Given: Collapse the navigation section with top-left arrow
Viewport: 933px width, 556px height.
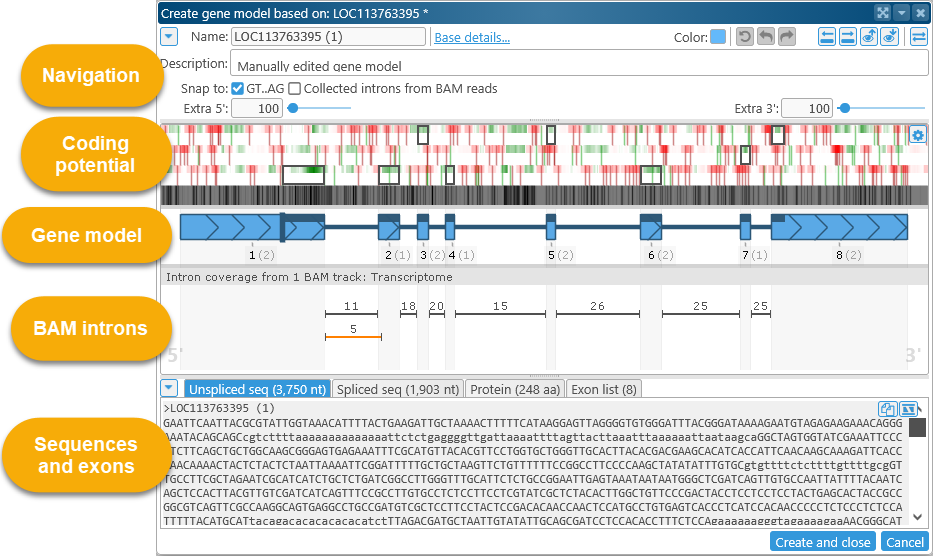Looking at the screenshot, I should coord(169,37).
